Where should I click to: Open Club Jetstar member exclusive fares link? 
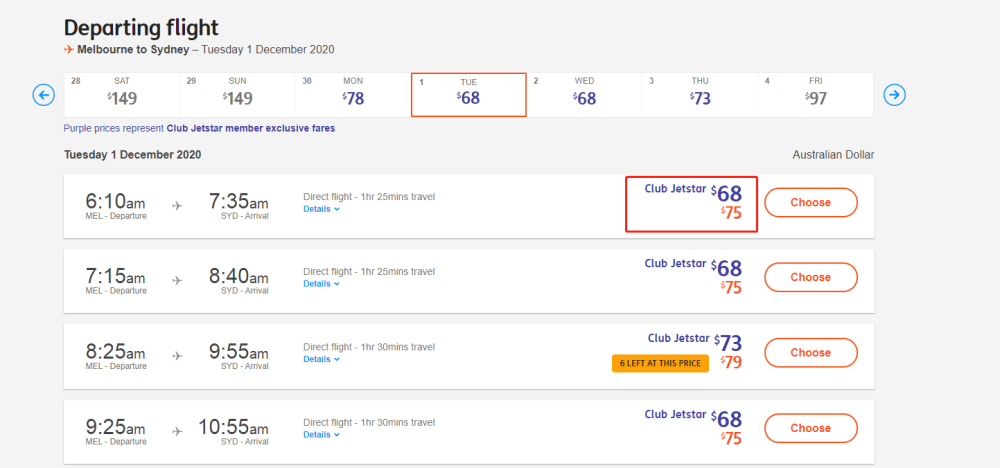[x=251, y=128]
